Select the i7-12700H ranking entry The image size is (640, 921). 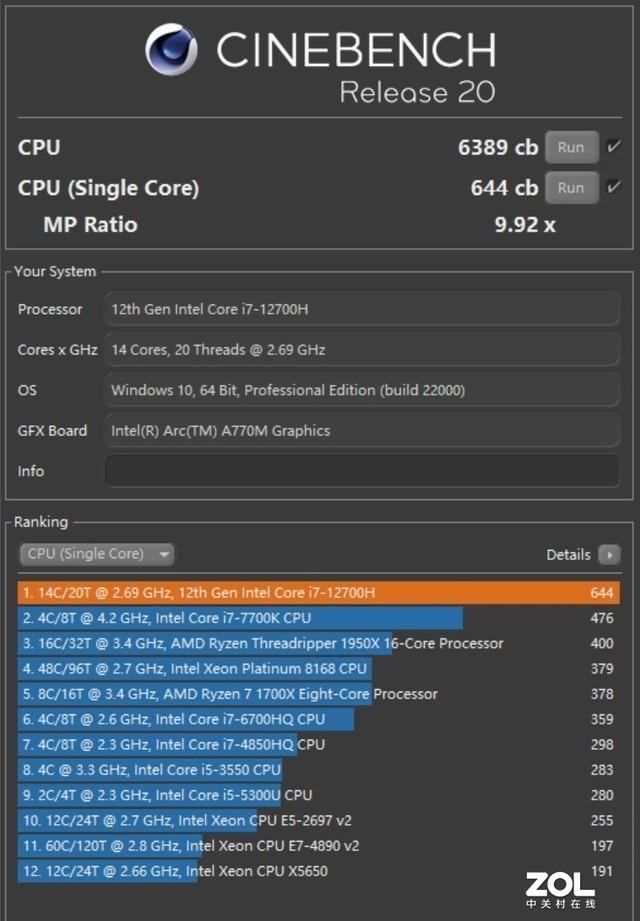click(318, 593)
